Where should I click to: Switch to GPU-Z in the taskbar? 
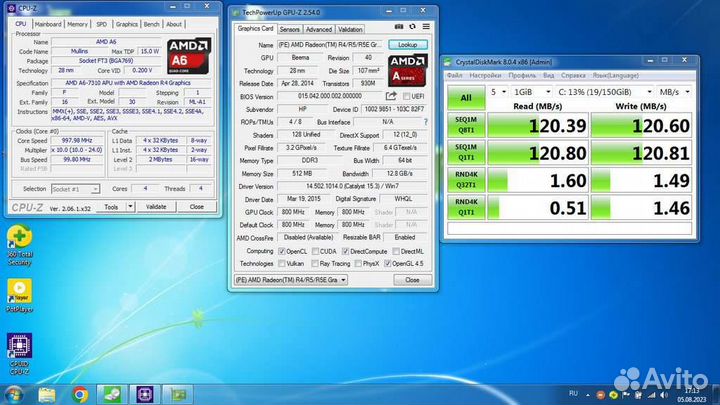[x=178, y=395]
